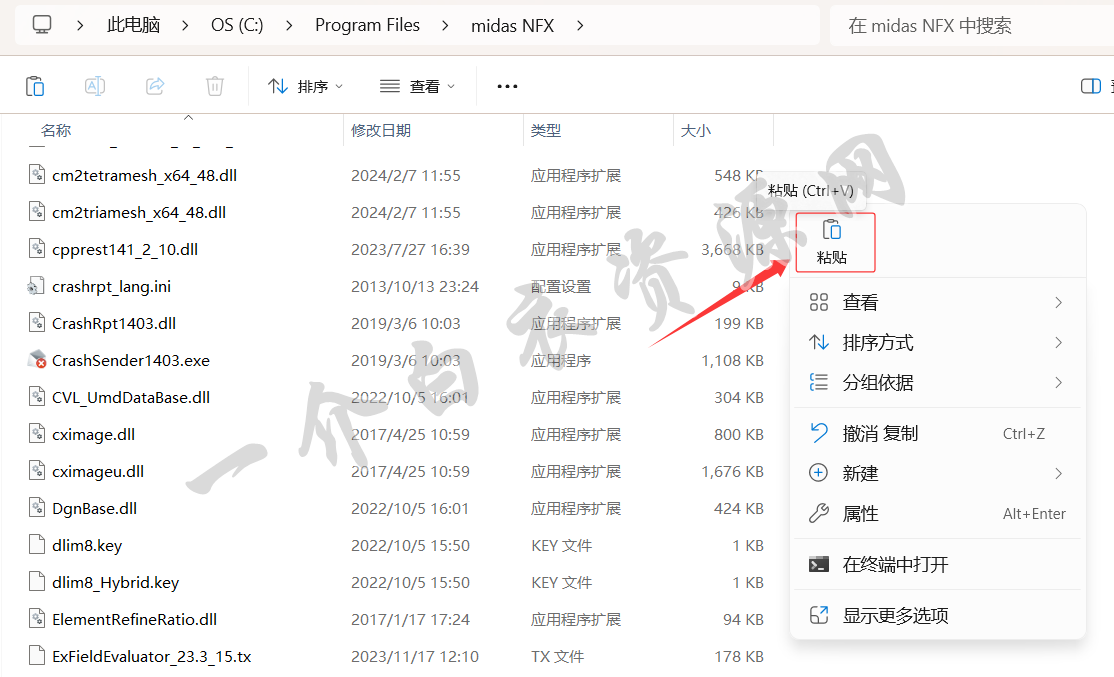
Task: Sort by the 类型 column header
Action: (546, 131)
